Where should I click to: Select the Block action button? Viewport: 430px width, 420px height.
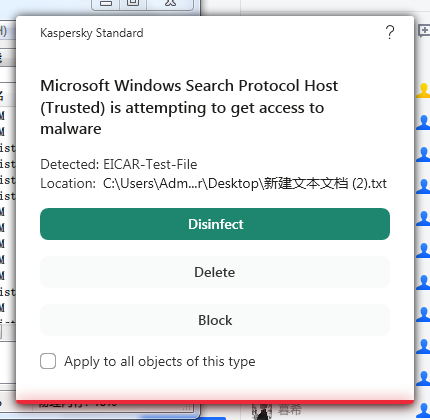coord(215,320)
